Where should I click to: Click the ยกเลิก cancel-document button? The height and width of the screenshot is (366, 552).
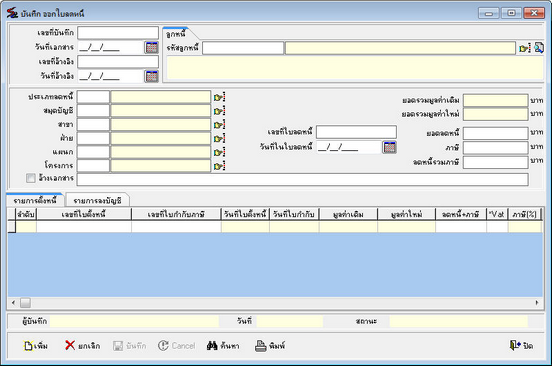(x=83, y=346)
